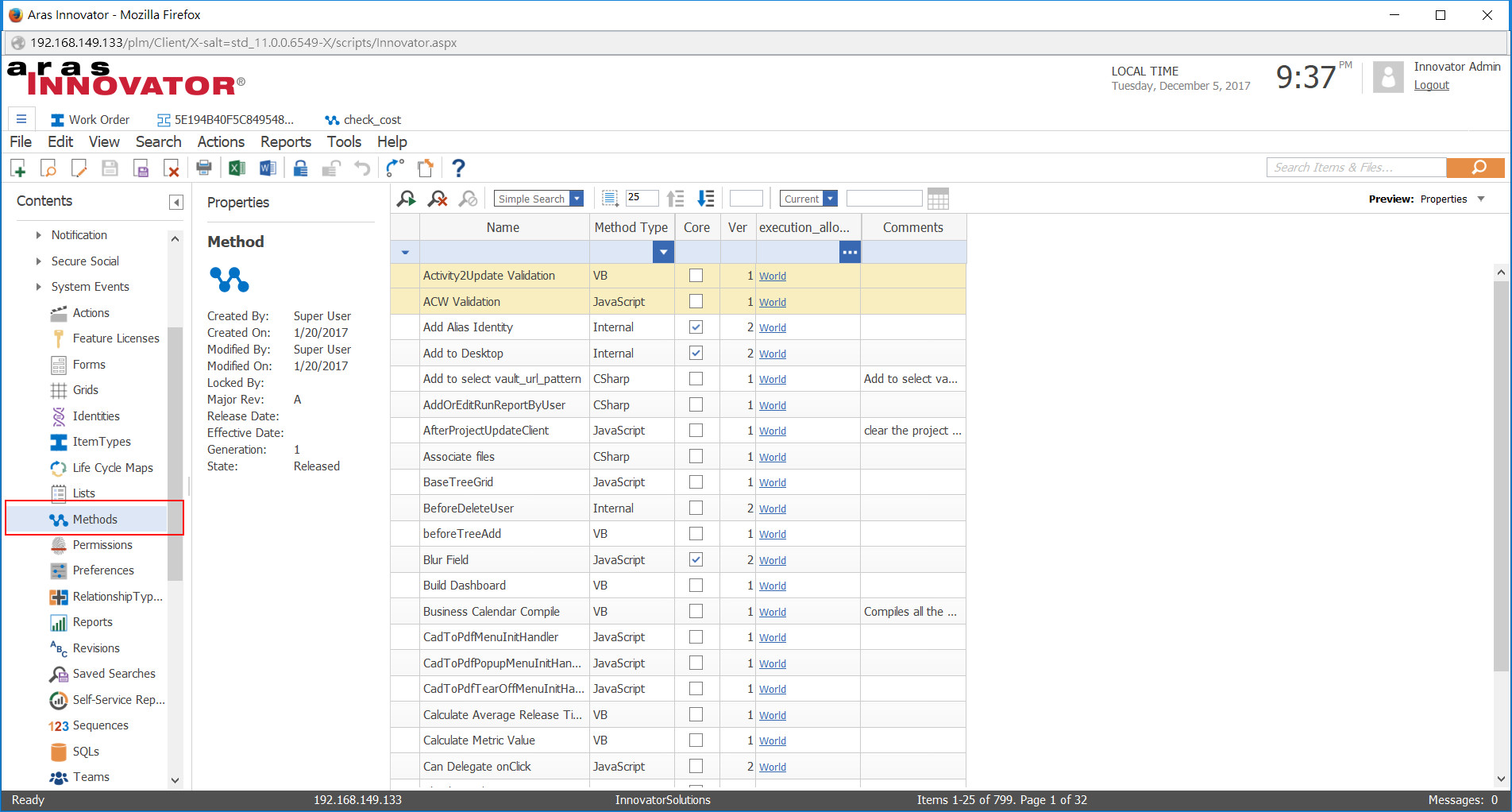1512x812 pixels.
Task: Open the Edit menu
Action: (x=60, y=141)
